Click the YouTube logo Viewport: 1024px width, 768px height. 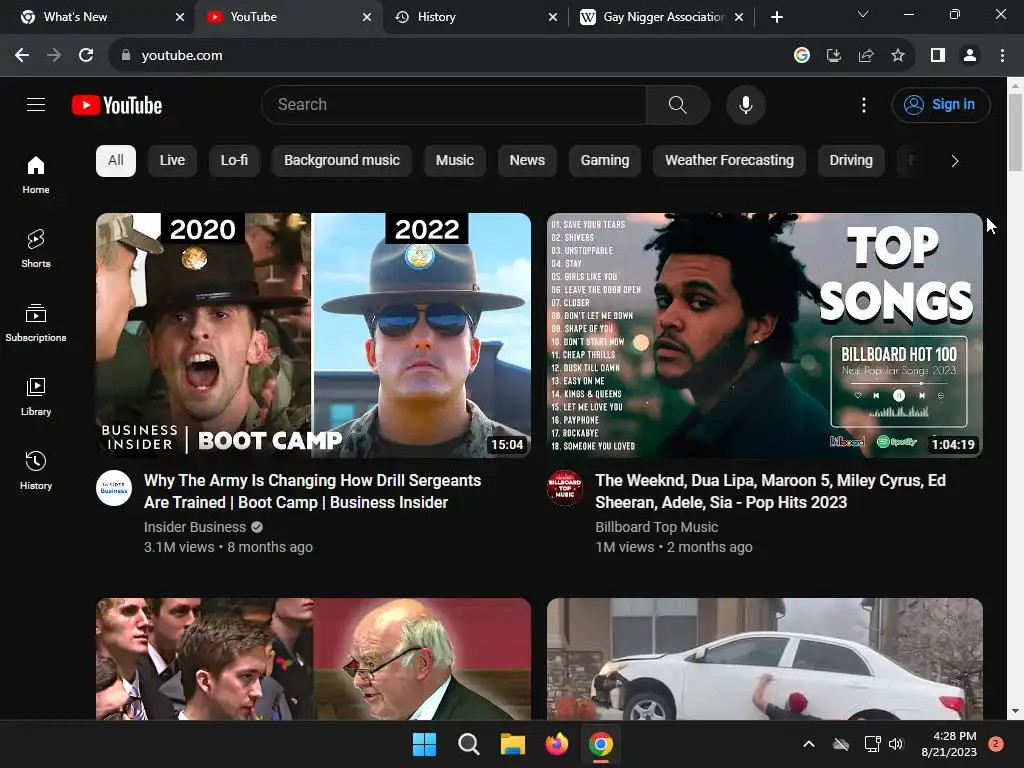(x=117, y=105)
